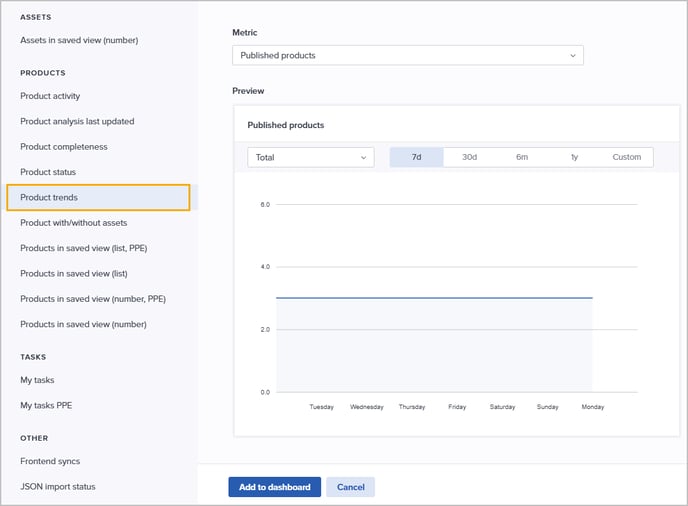Open Product completeness option
Image resolution: width=688 pixels, height=506 pixels.
tap(64, 147)
